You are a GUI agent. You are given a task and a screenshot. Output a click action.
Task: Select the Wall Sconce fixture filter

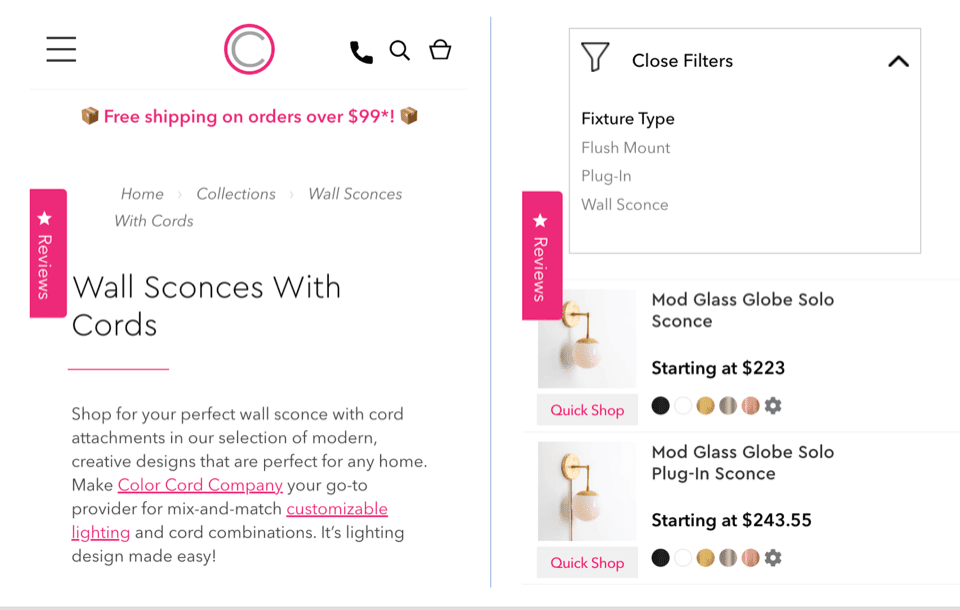point(624,204)
